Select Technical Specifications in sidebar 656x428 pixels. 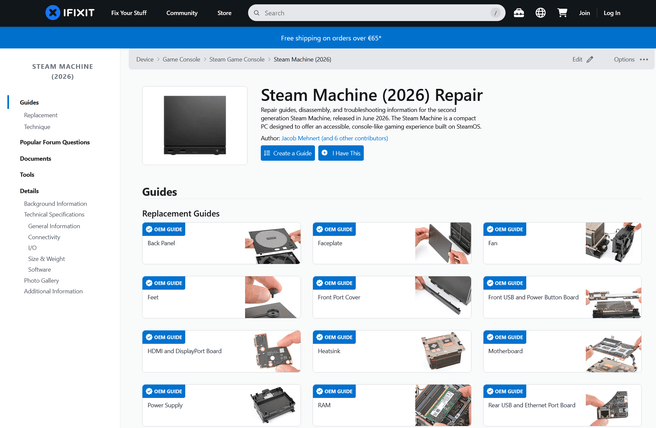pos(54,215)
